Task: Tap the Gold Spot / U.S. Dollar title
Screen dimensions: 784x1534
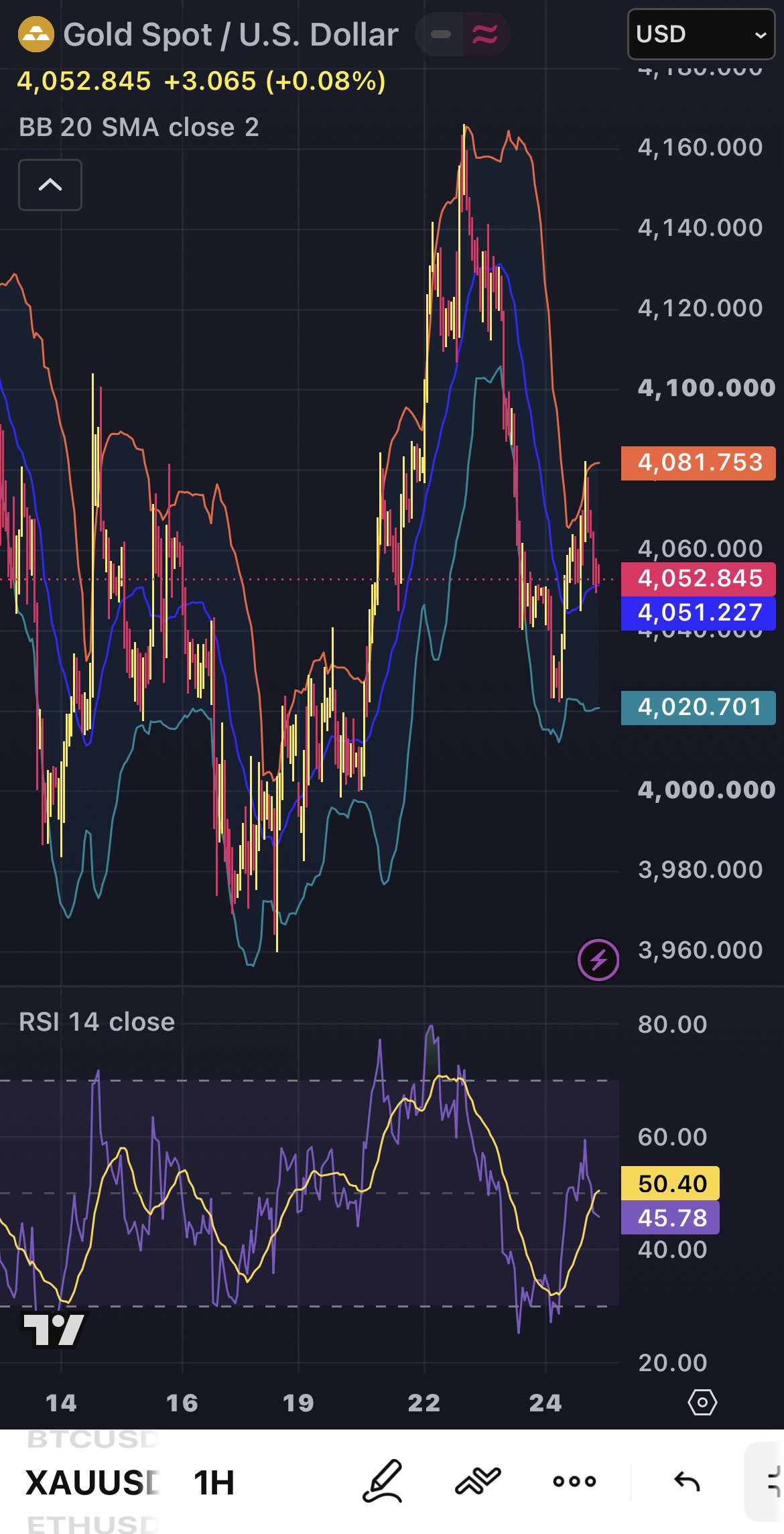Action: coord(231,34)
